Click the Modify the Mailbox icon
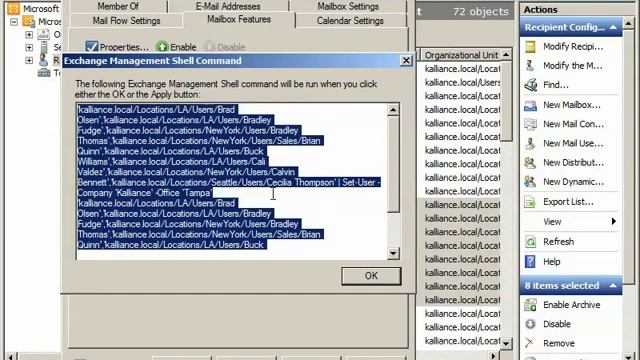This screenshot has height=360, width=640. pos(530,66)
